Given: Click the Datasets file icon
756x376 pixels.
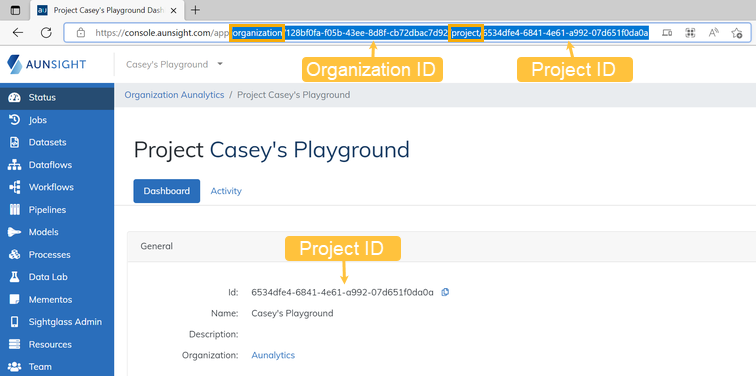Looking at the screenshot, I should pos(14,142).
